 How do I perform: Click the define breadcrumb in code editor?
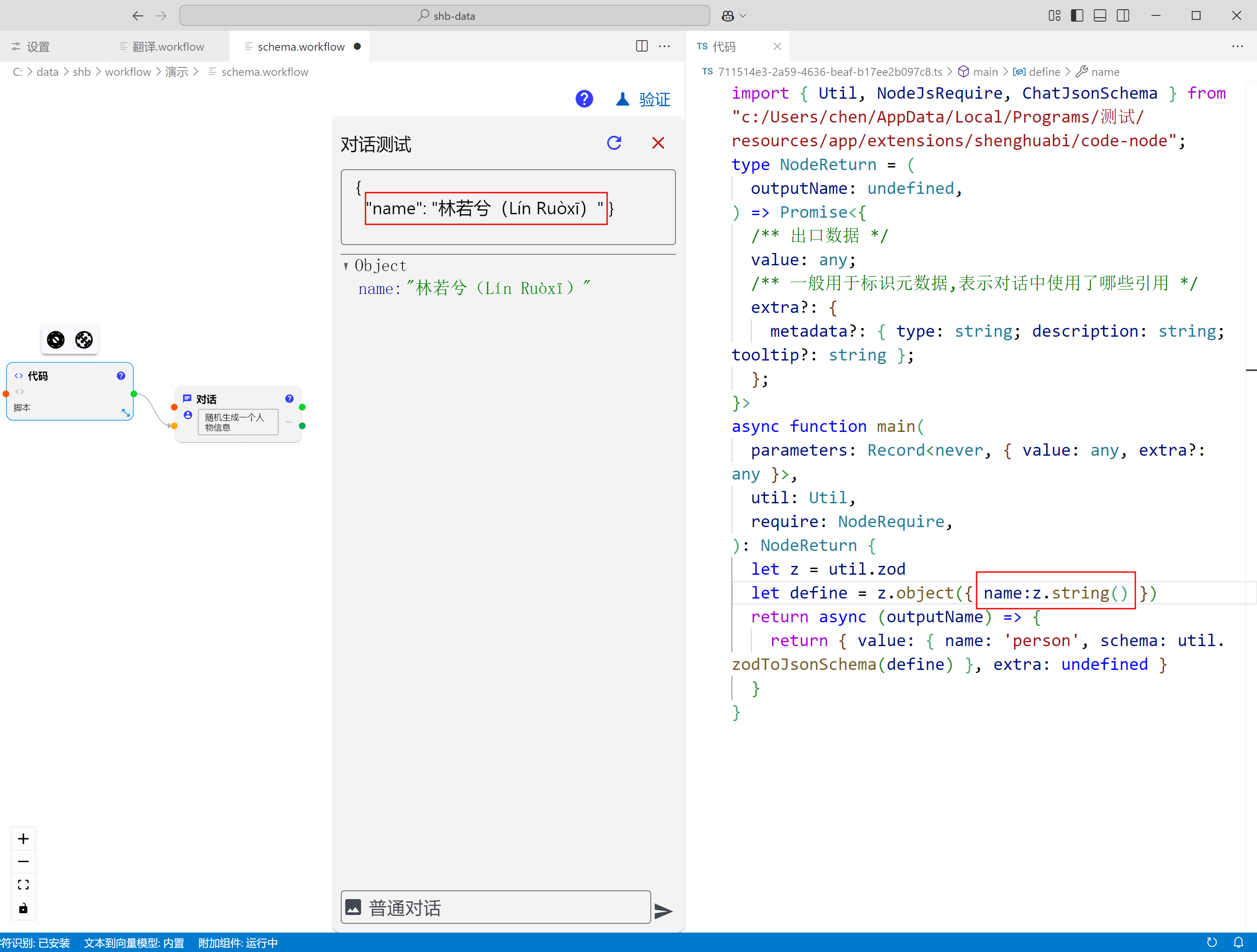tap(1044, 71)
